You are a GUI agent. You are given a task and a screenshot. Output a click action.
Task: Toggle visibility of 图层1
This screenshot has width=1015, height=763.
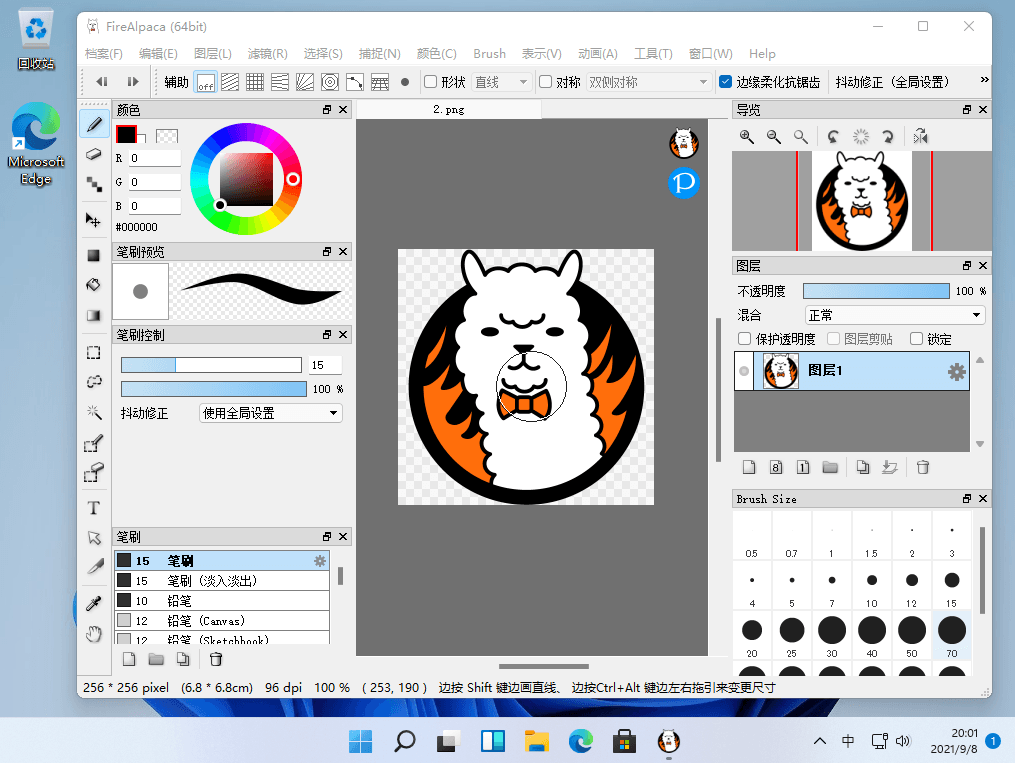(744, 371)
